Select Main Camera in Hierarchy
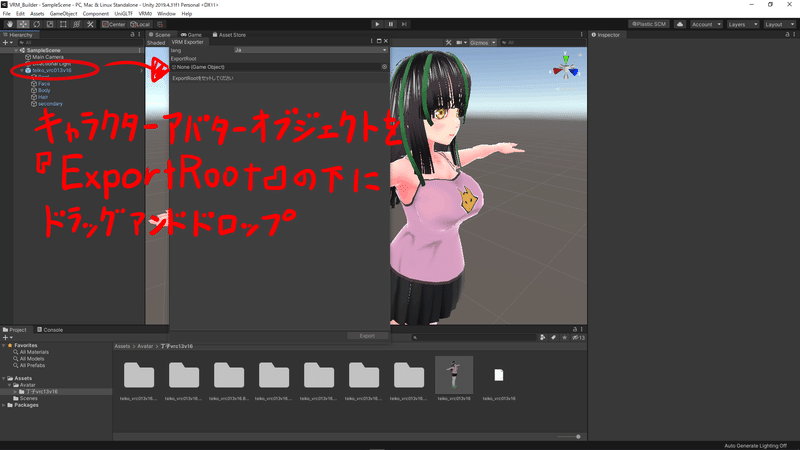The height and width of the screenshot is (450, 800). [47, 57]
